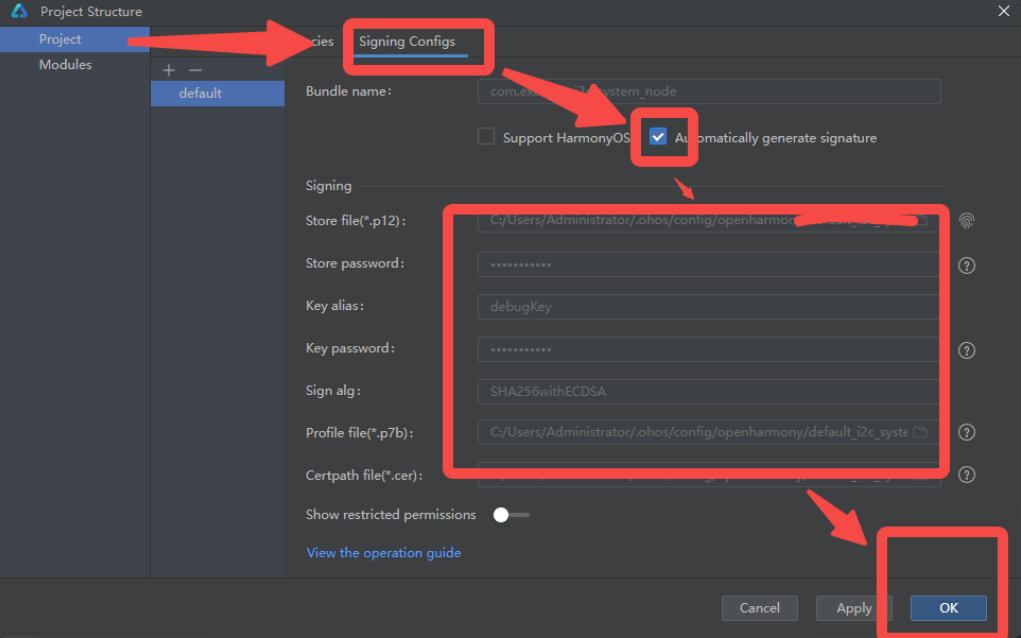
Task: Select Modules in the left sidebar
Action: coord(65,64)
